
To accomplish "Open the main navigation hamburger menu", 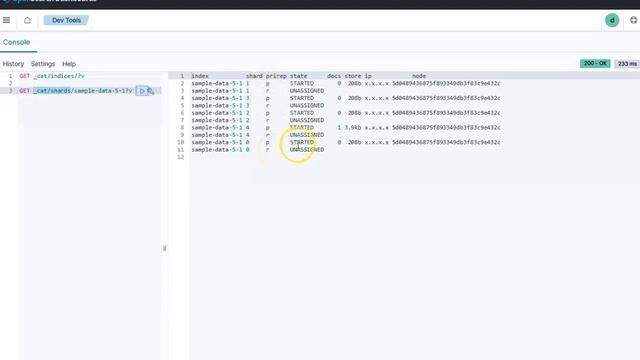I will pyautogui.click(x=7, y=20).
